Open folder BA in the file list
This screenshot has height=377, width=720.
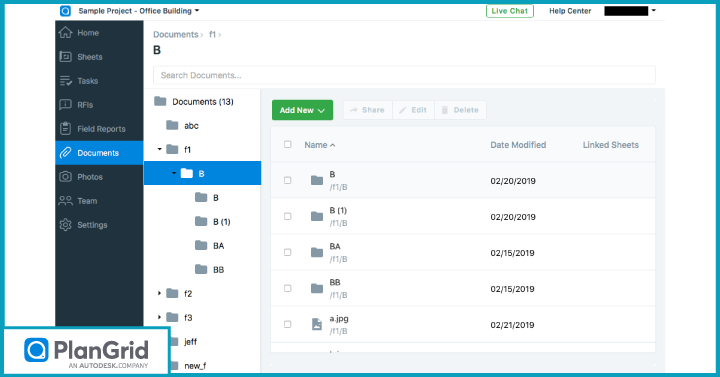click(x=335, y=246)
